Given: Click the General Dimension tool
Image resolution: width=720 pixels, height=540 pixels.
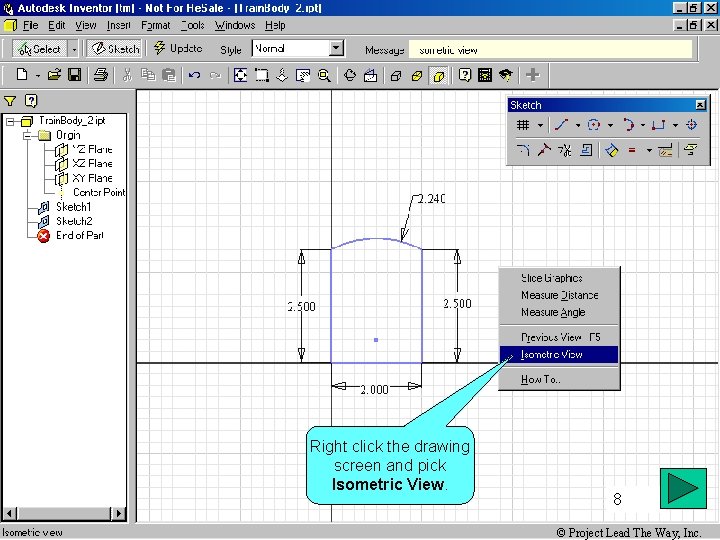Looking at the screenshot, I should coord(611,150).
